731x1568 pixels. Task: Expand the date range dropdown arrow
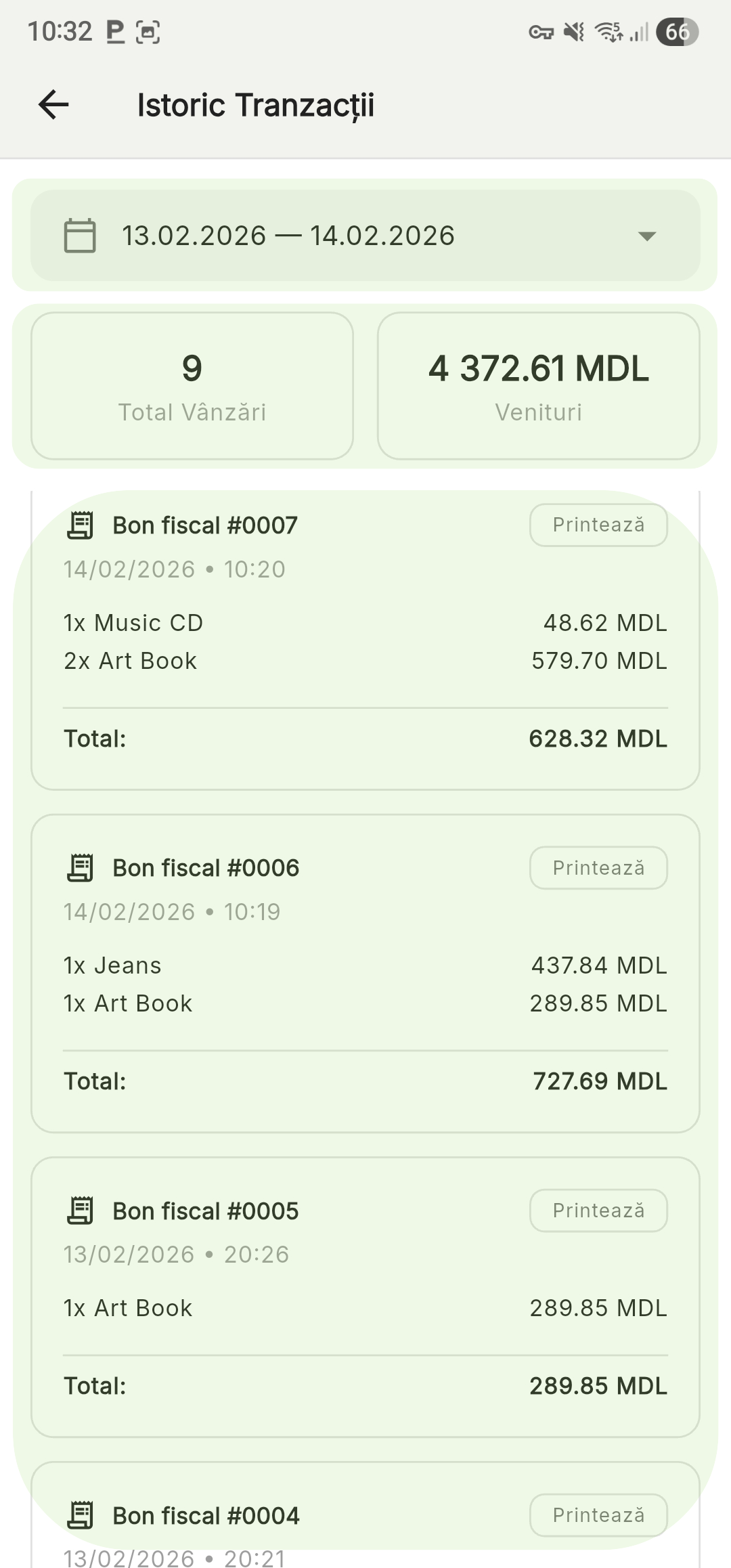pyautogui.click(x=647, y=236)
